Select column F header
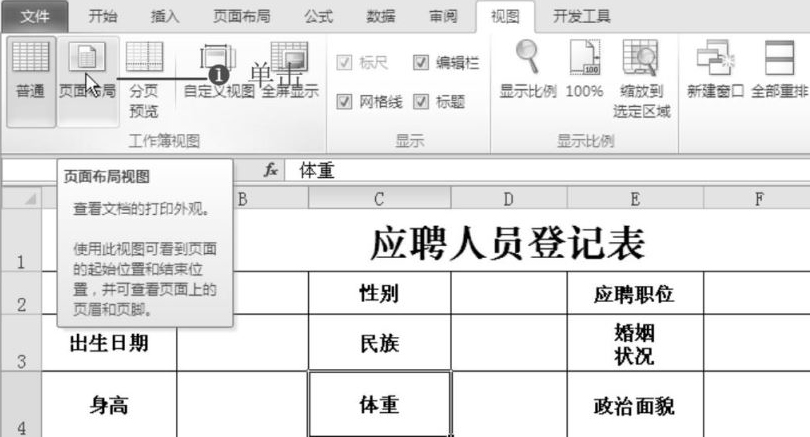 pos(757,198)
